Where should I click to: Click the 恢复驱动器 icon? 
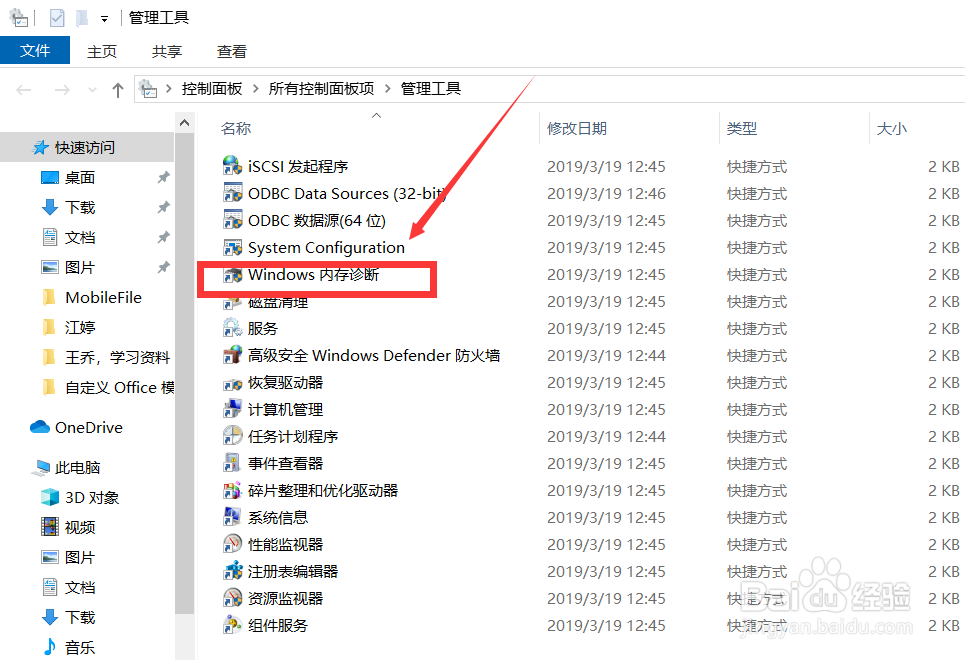(x=232, y=382)
